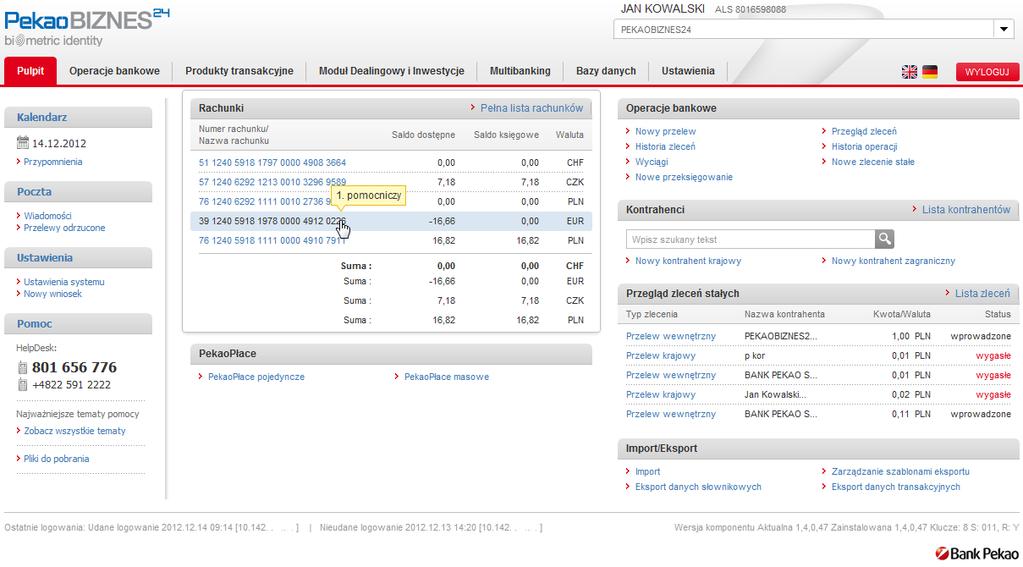Image resolution: width=1023 pixels, height=567 pixels.
Task: Click the WYLOGUJ button
Action: [x=987, y=72]
